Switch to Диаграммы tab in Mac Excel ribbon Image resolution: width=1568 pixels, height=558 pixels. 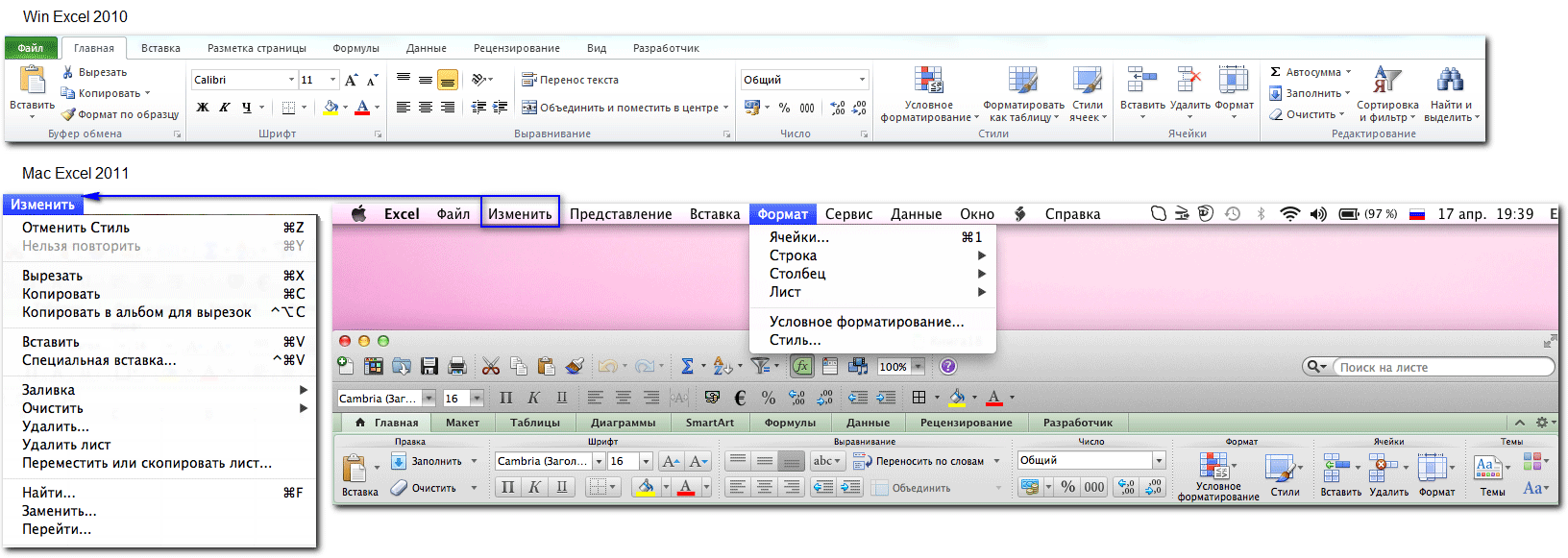[x=623, y=423]
